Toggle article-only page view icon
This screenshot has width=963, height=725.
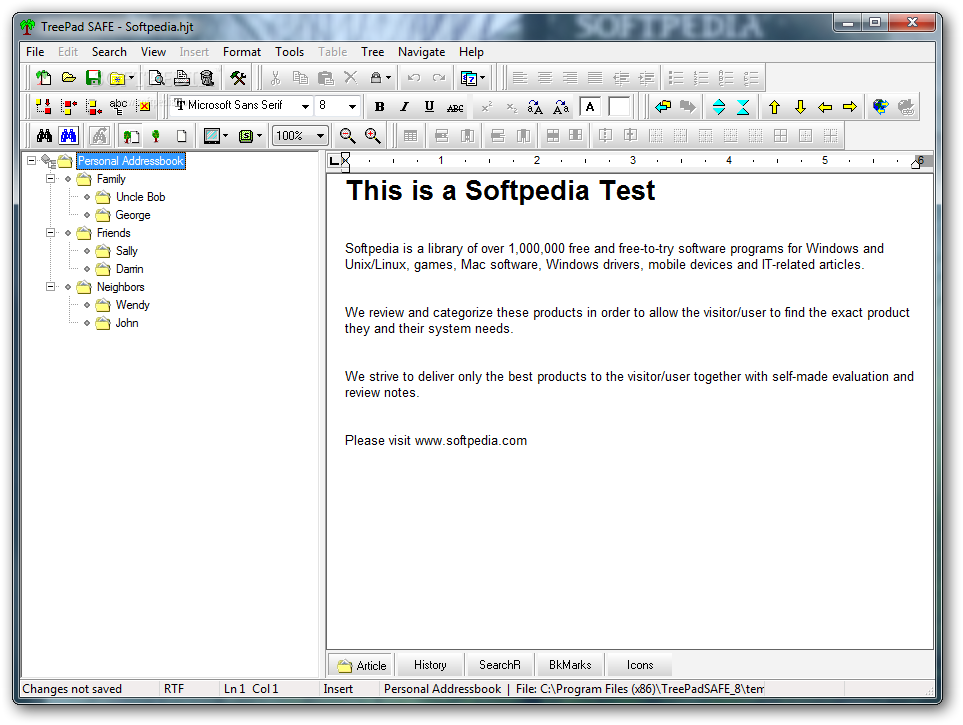click(x=181, y=136)
